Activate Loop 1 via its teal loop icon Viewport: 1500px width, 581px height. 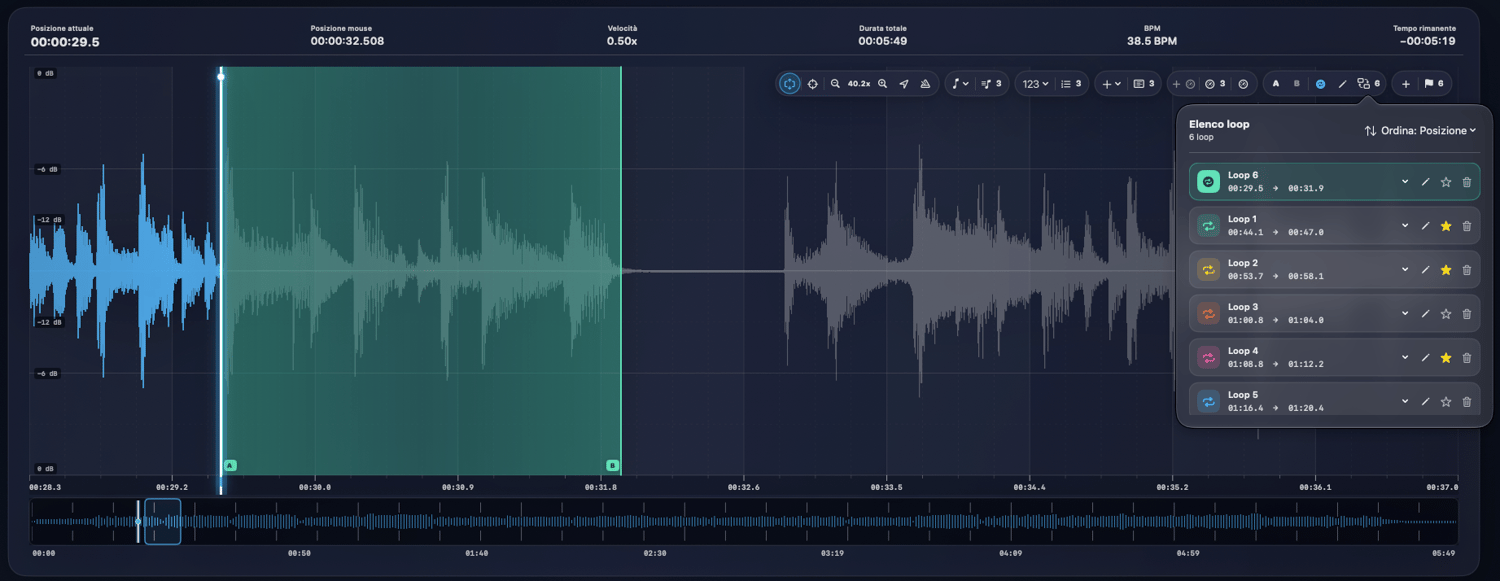1208,226
